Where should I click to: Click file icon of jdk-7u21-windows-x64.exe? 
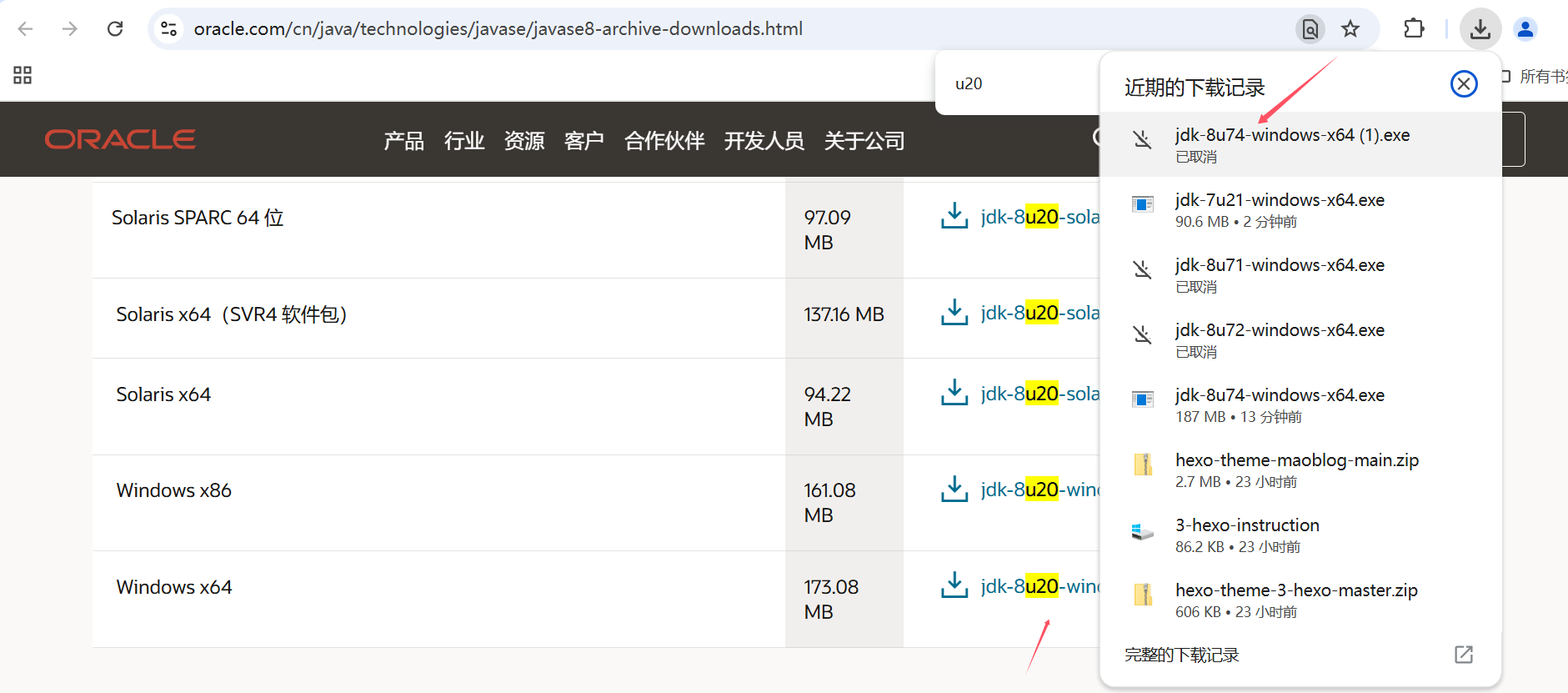(x=1142, y=204)
